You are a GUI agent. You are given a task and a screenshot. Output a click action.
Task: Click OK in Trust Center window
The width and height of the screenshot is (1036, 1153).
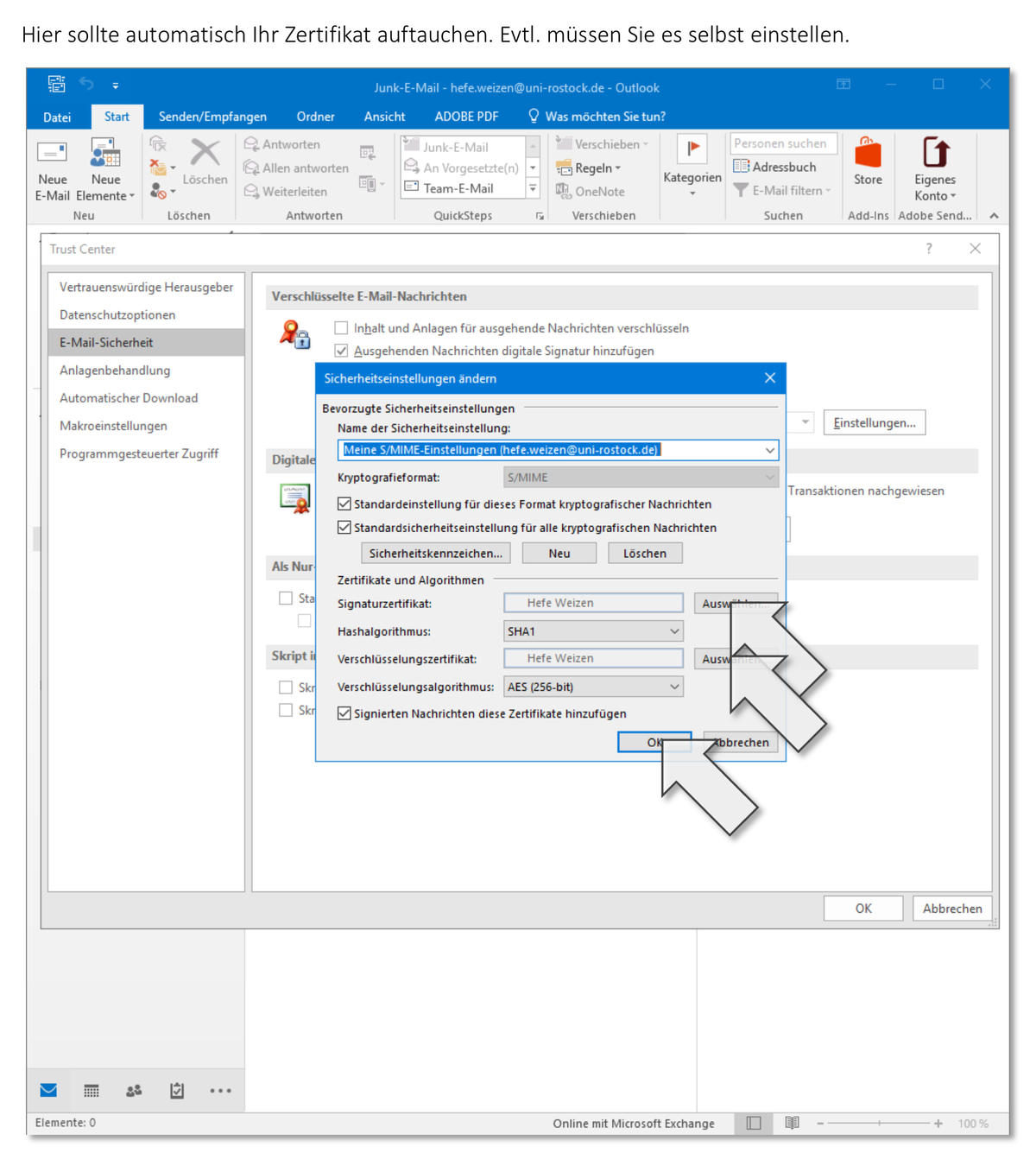coord(863,909)
